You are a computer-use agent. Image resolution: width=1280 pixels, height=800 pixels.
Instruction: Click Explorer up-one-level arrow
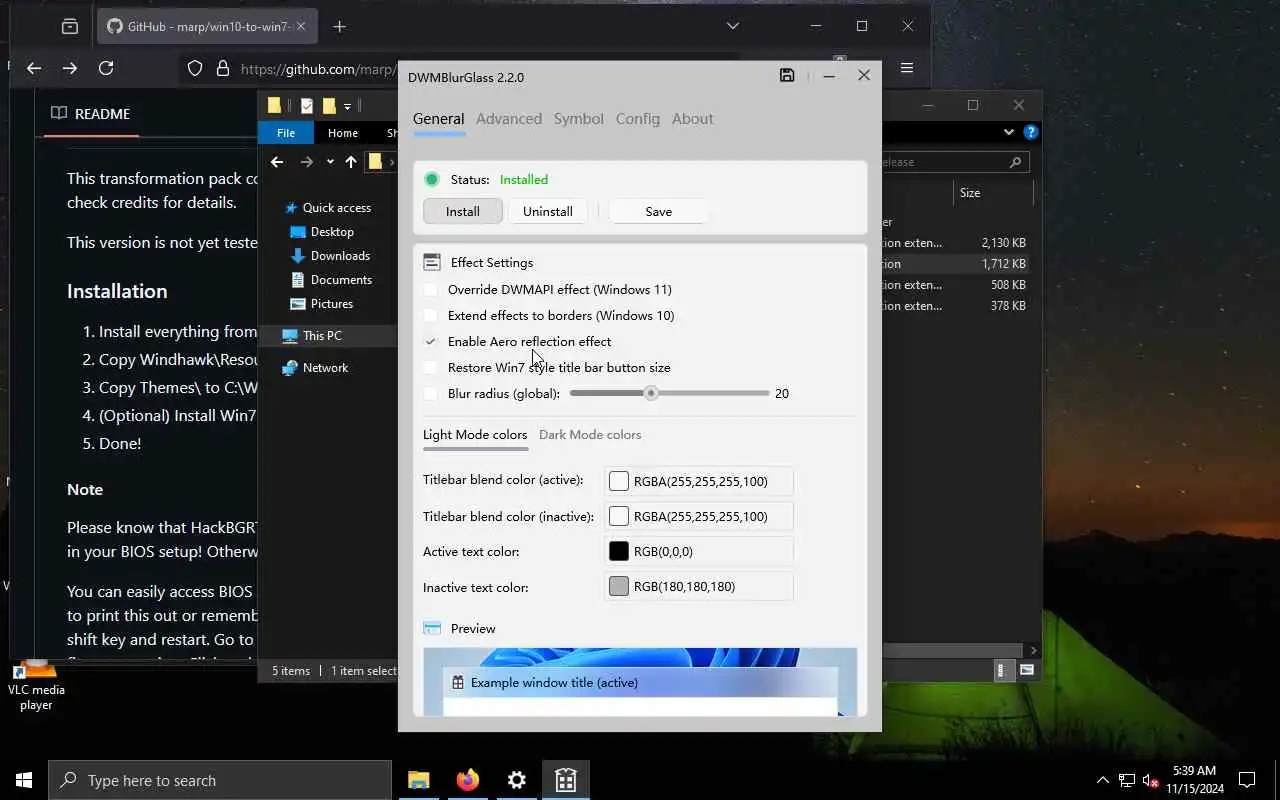[351, 162]
